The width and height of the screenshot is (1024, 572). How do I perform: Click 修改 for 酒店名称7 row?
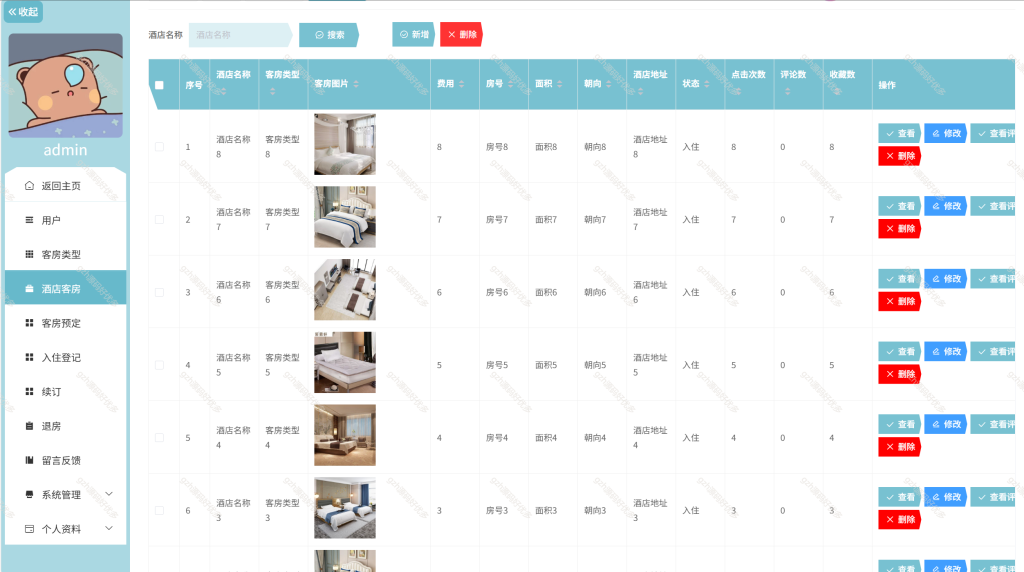click(946, 206)
